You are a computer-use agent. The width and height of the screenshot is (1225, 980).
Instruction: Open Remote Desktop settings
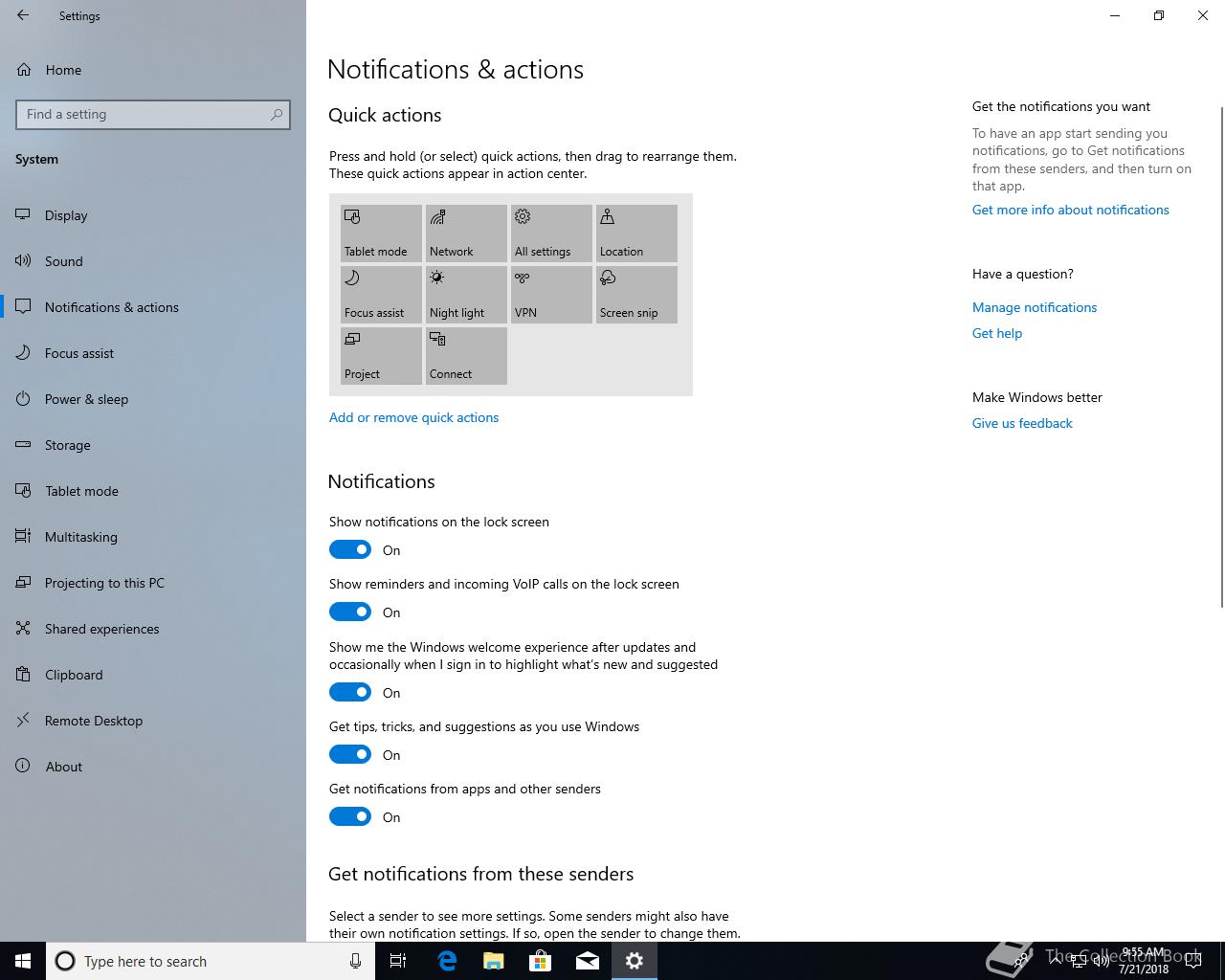tap(153, 721)
